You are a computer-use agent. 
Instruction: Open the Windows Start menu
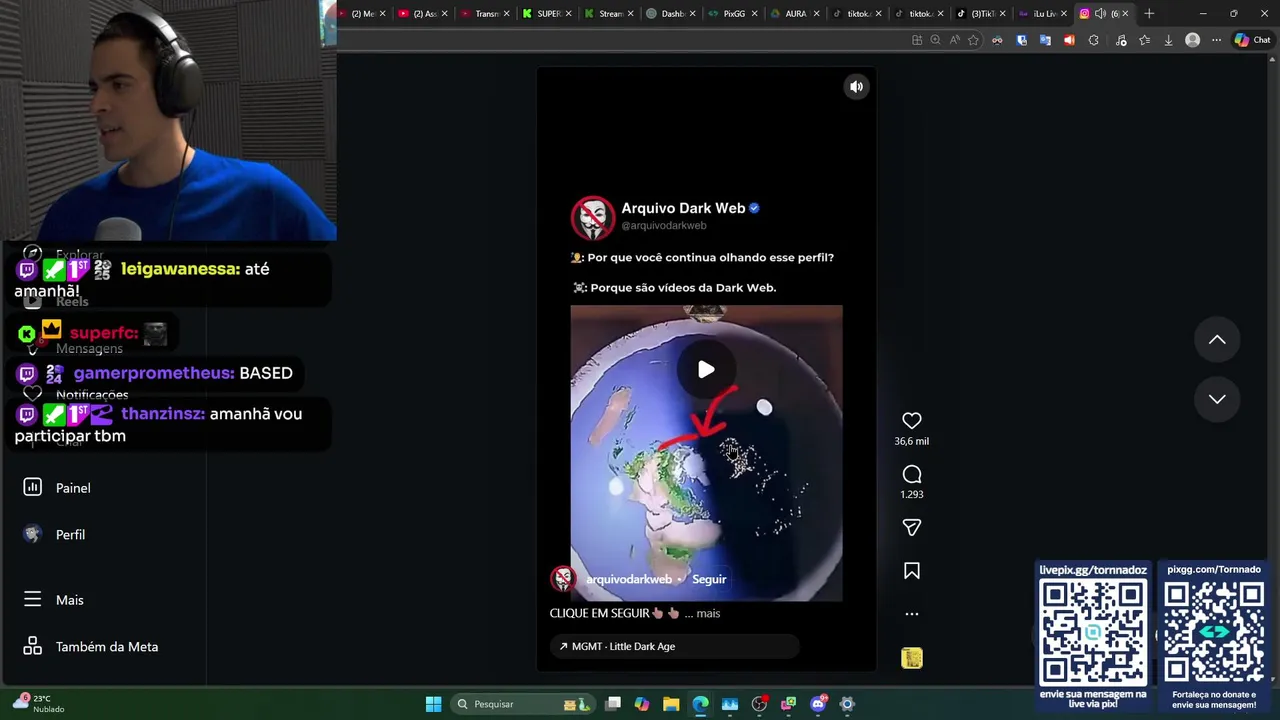(x=433, y=704)
